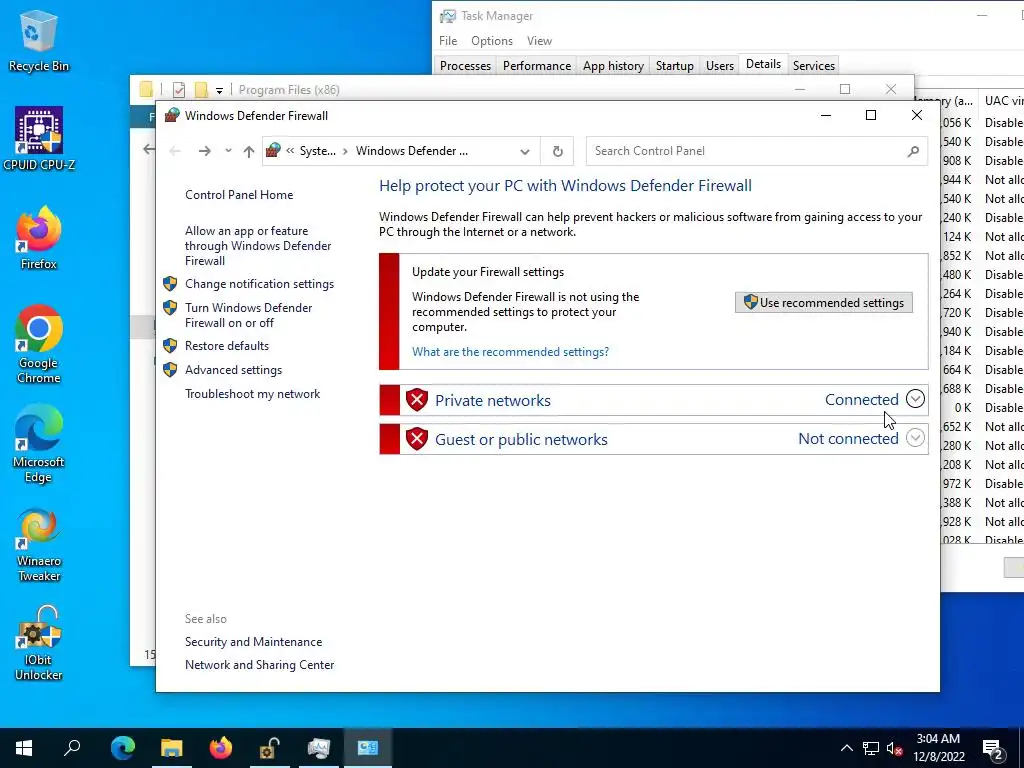
Task: Launch CPUID CPU-Z from the desktop
Action: [x=39, y=138]
